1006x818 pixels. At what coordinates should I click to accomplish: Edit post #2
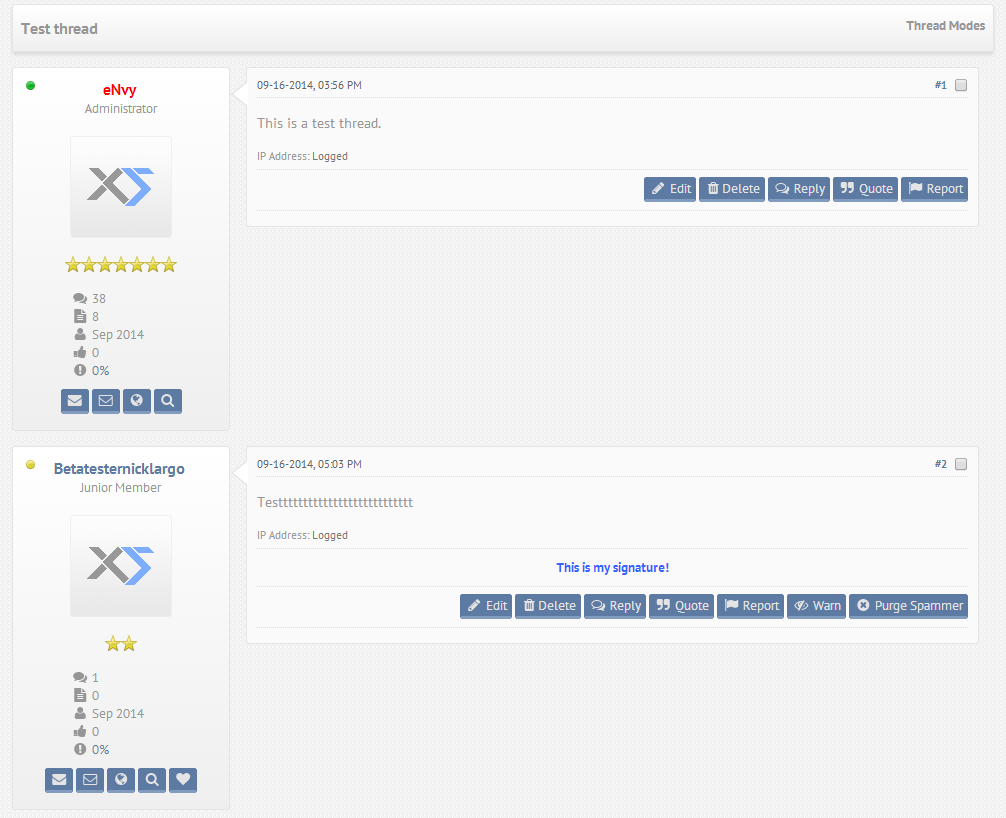(486, 606)
